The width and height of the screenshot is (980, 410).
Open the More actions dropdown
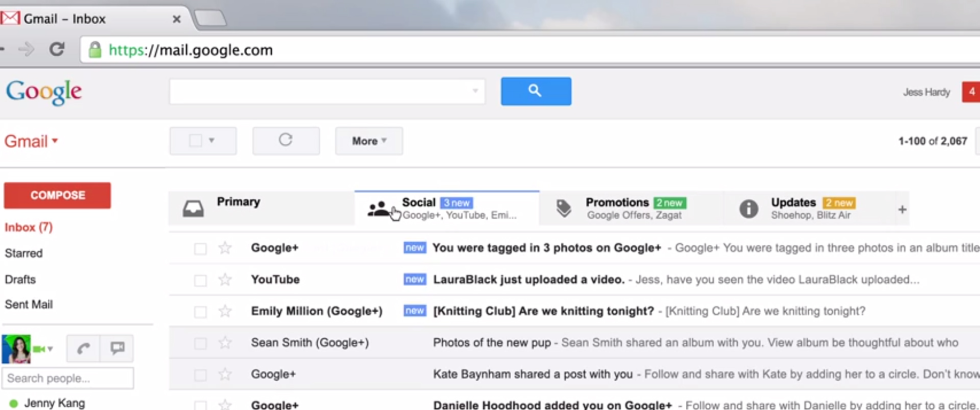[x=369, y=141]
